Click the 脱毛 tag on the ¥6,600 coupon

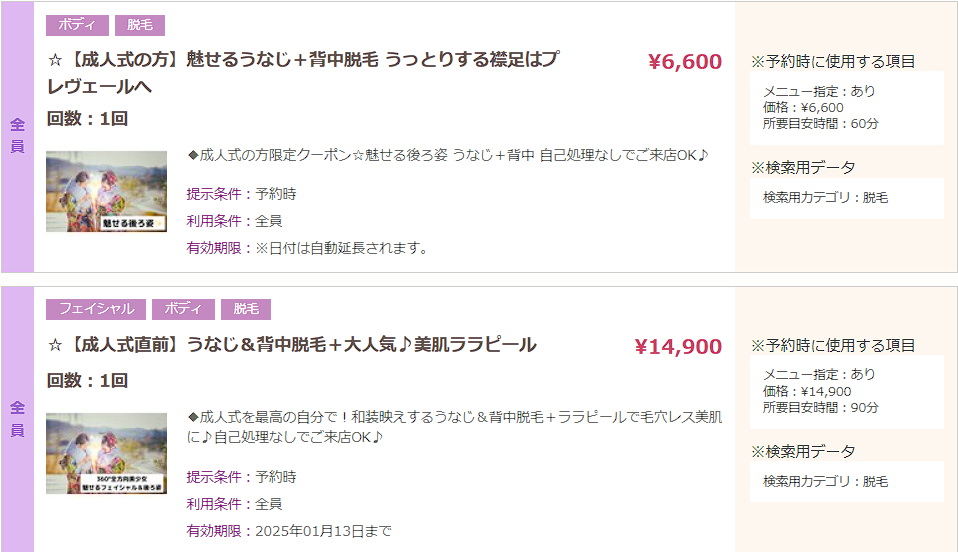pos(140,25)
